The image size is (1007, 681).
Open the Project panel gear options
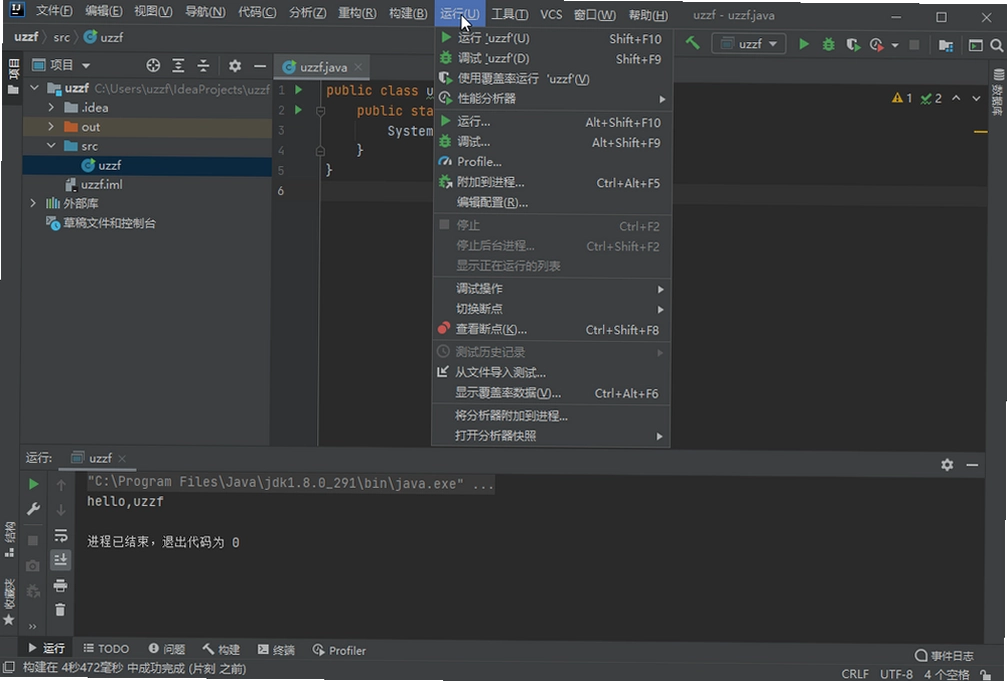tap(235, 65)
